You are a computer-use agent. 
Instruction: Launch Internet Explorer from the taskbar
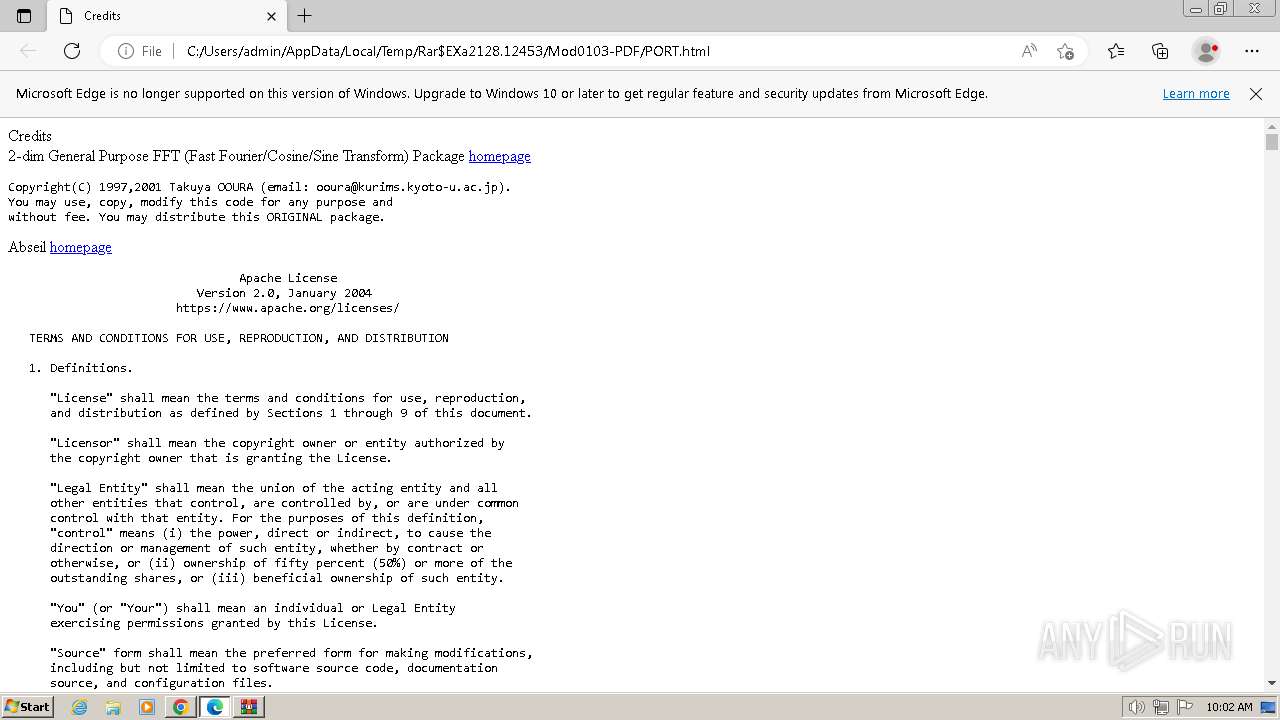pyautogui.click(x=80, y=707)
